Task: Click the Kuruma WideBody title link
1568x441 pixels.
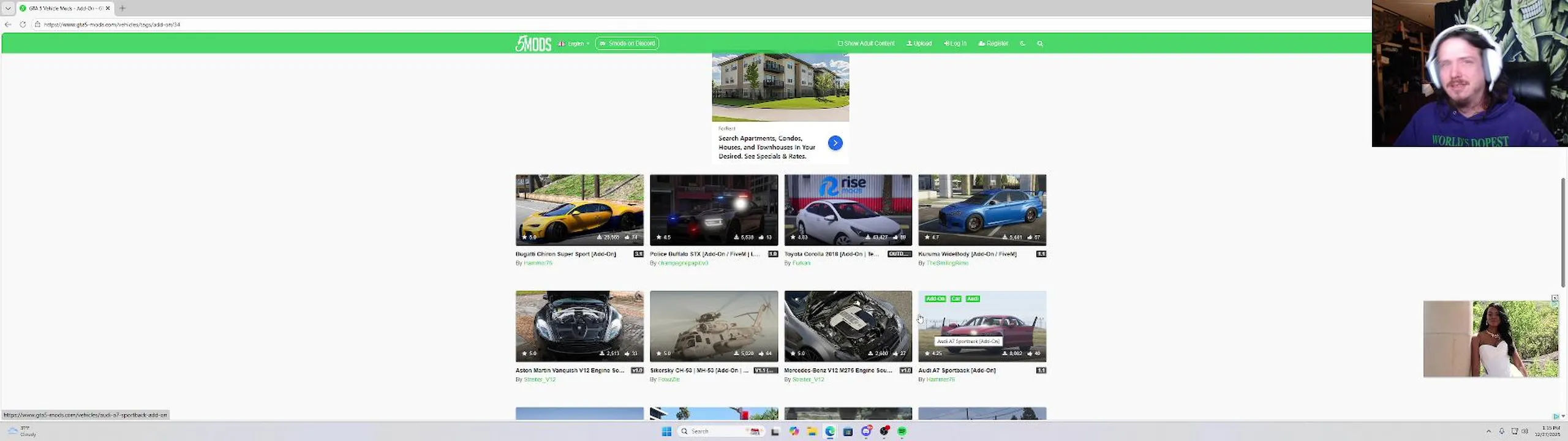Action: (x=967, y=254)
